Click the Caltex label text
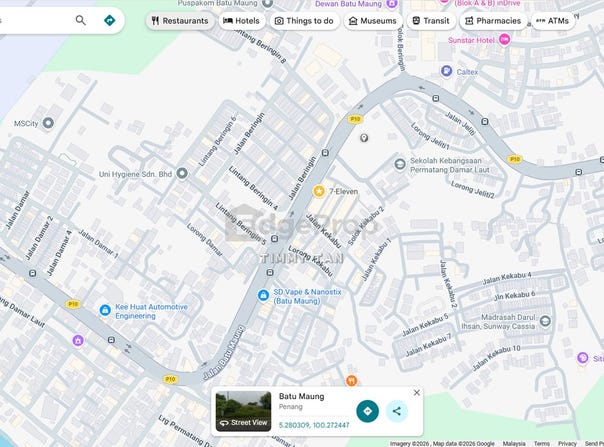This screenshot has height=447, width=604. click(467, 72)
